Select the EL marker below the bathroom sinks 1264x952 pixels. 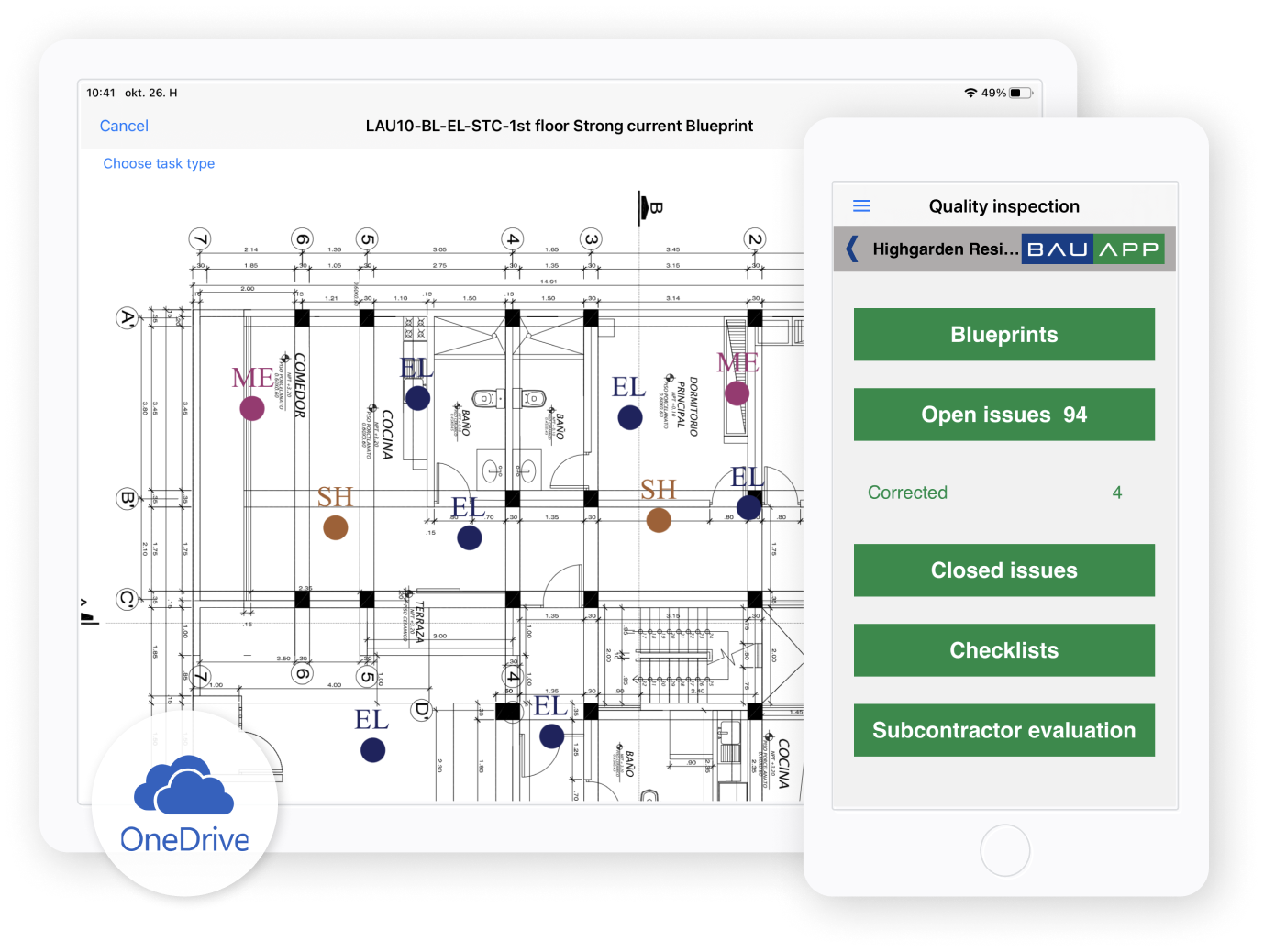pyautogui.click(x=470, y=537)
